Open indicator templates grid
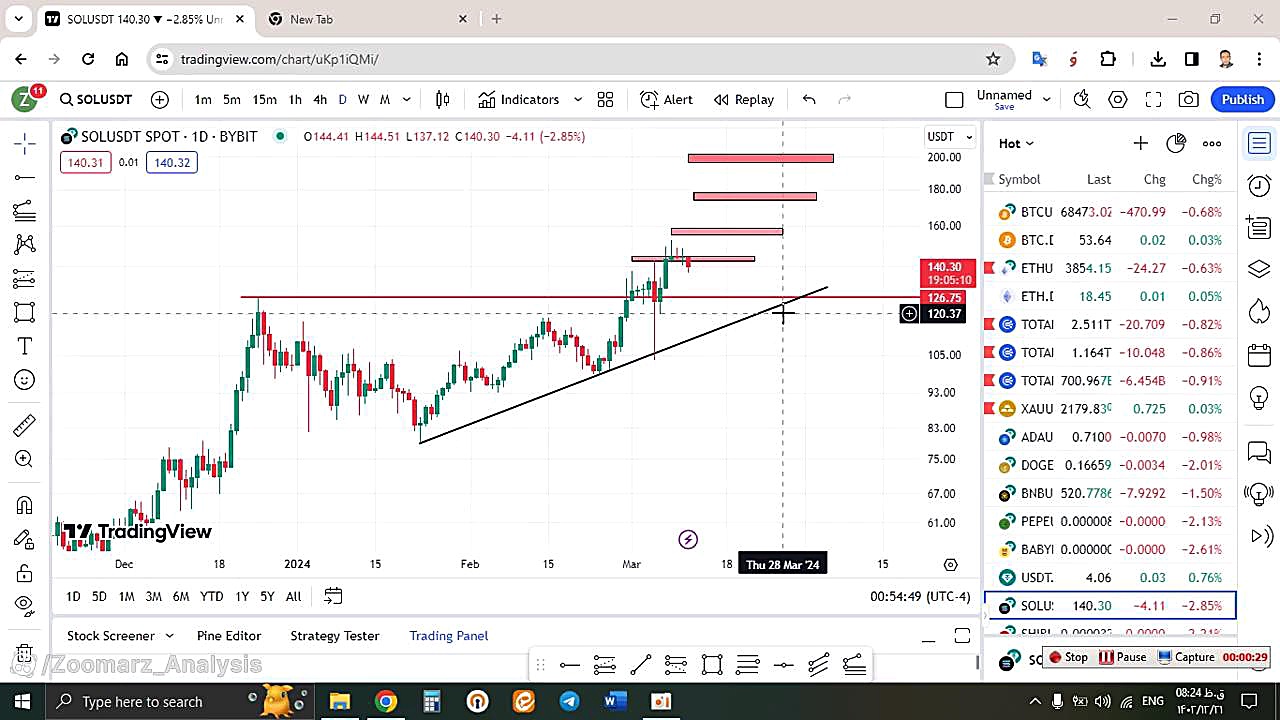Screen dimensions: 1280x720 pyautogui.click(x=605, y=99)
